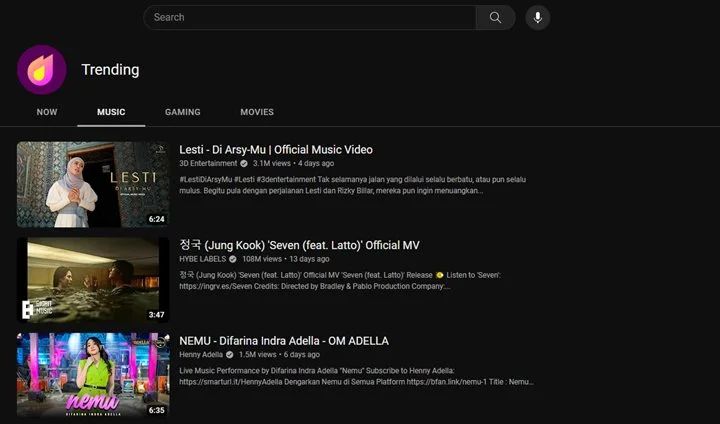Screen dimensions: 720x424
Task: Open the GAMING tab
Action: [183, 112]
